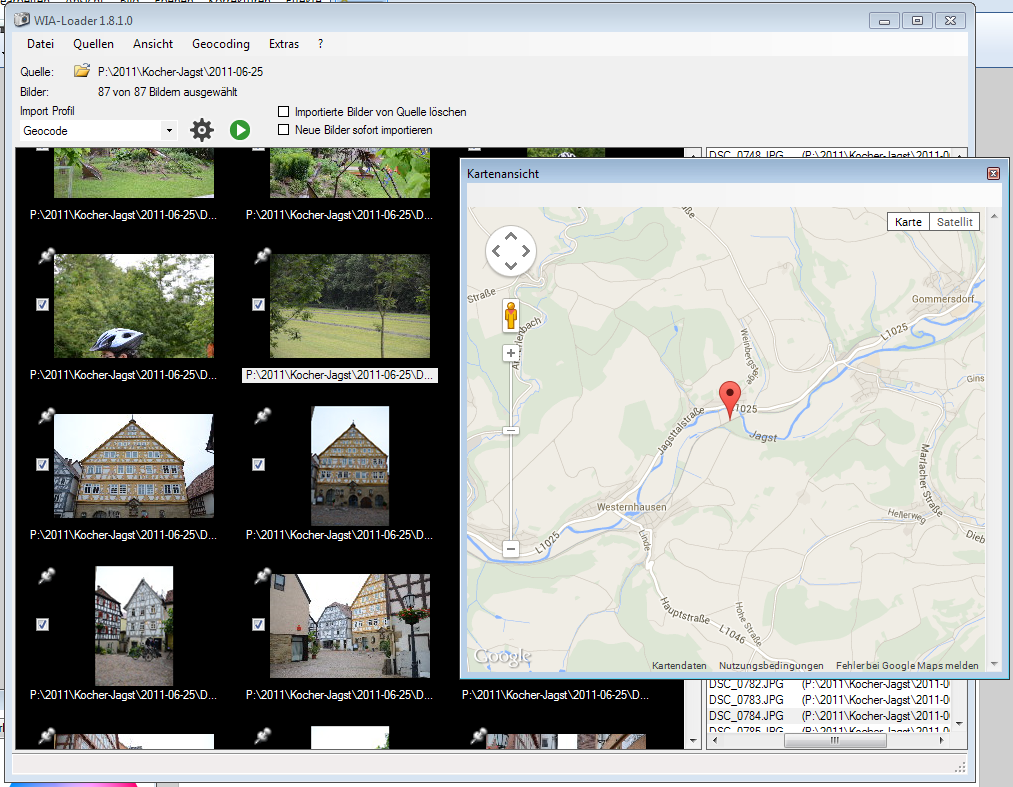Expand the Geocode import profile dropdown
The image size is (1013, 787).
pos(169,131)
